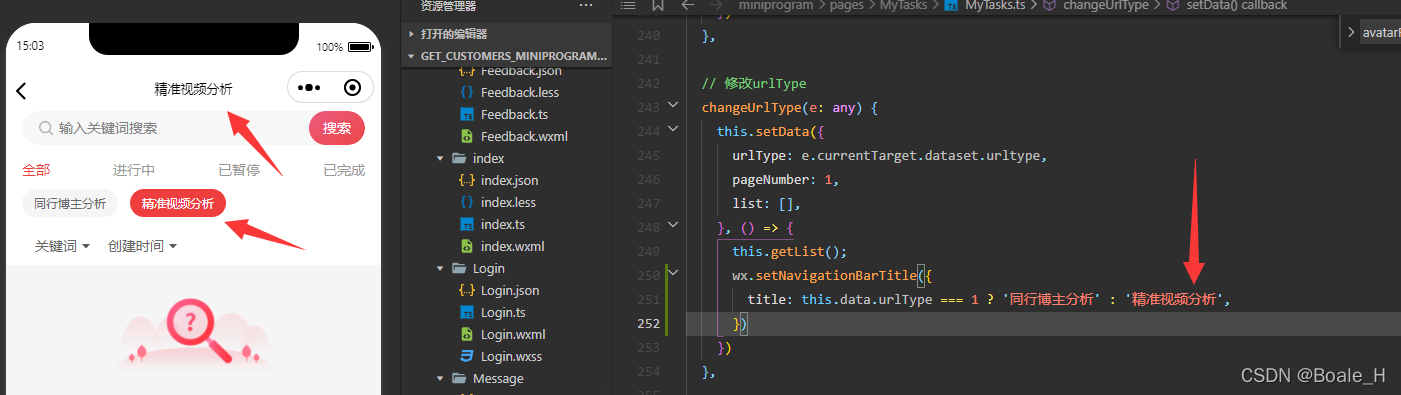Click the 输入关键词搜索 input field
This screenshot has height=395, width=1401.
tap(165, 128)
